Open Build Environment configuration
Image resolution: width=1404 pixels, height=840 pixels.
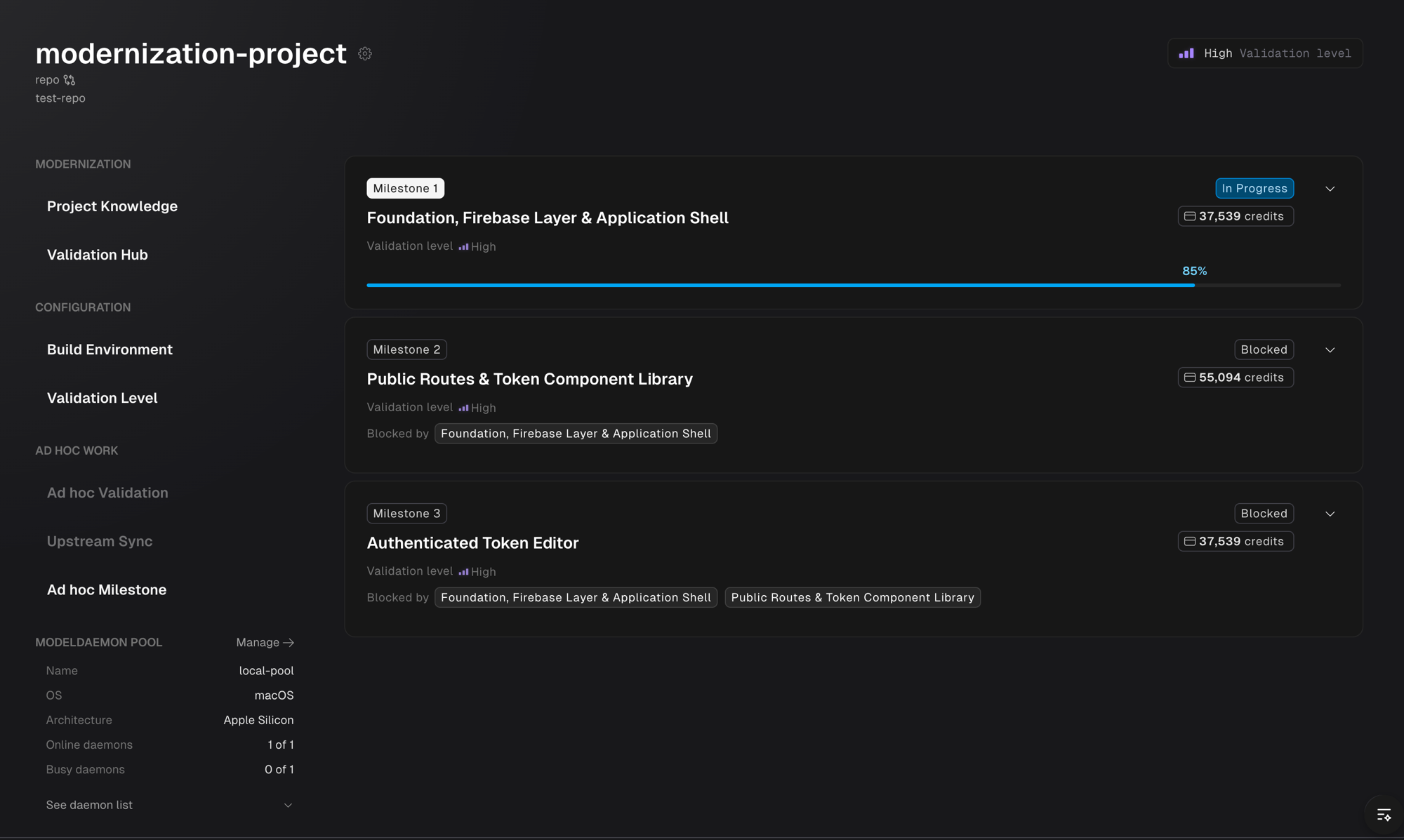click(110, 349)
